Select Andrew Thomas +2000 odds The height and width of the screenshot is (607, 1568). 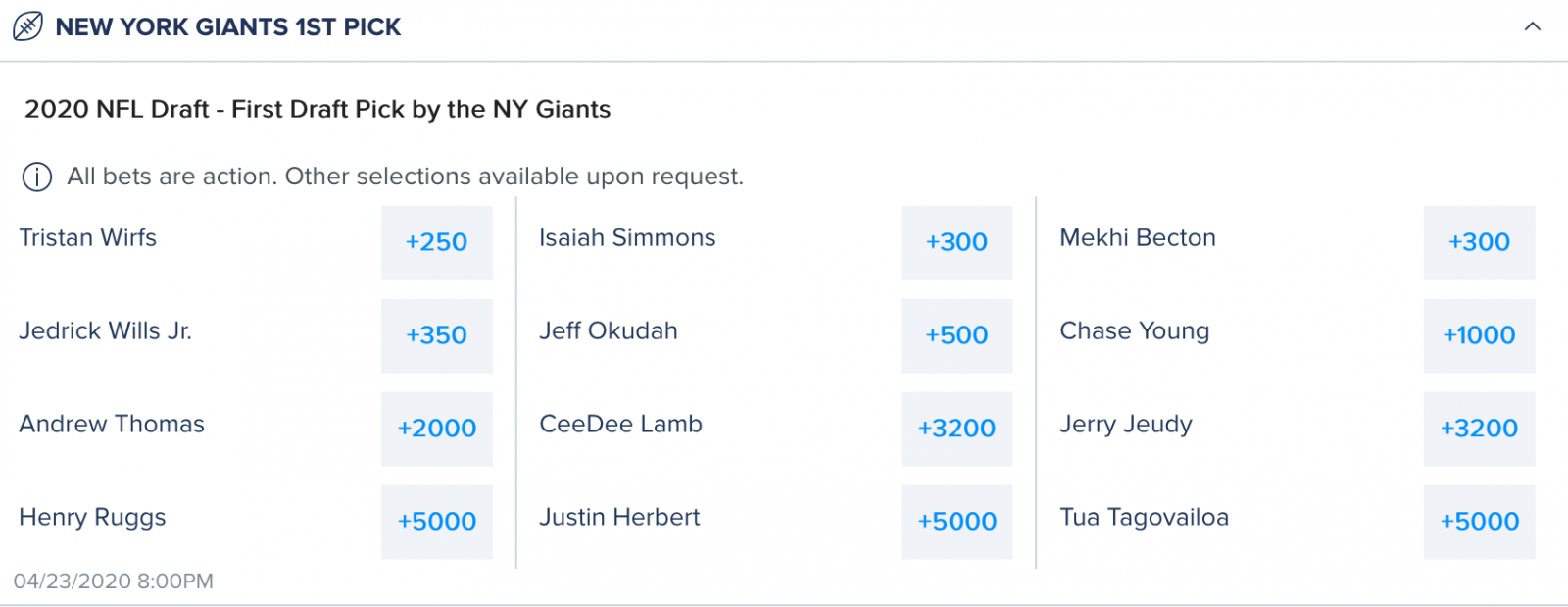point(437,429)
